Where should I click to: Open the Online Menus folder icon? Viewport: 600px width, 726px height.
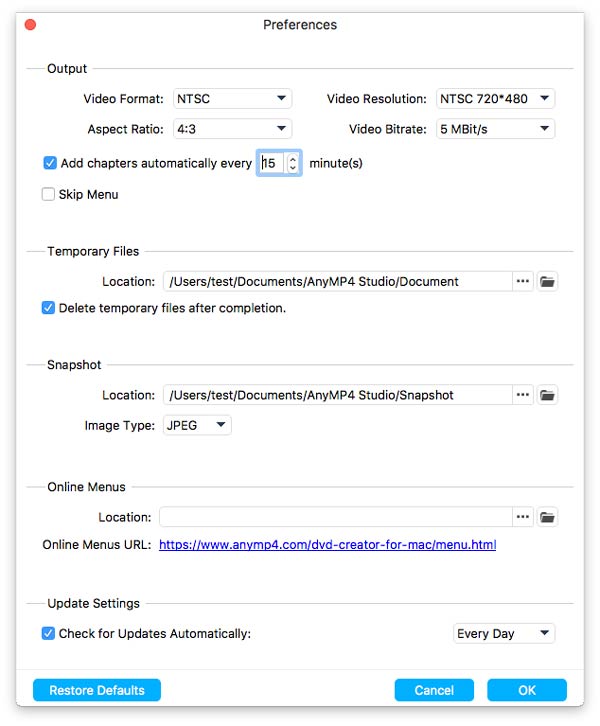pyautogui.click(x=547, y=517)
